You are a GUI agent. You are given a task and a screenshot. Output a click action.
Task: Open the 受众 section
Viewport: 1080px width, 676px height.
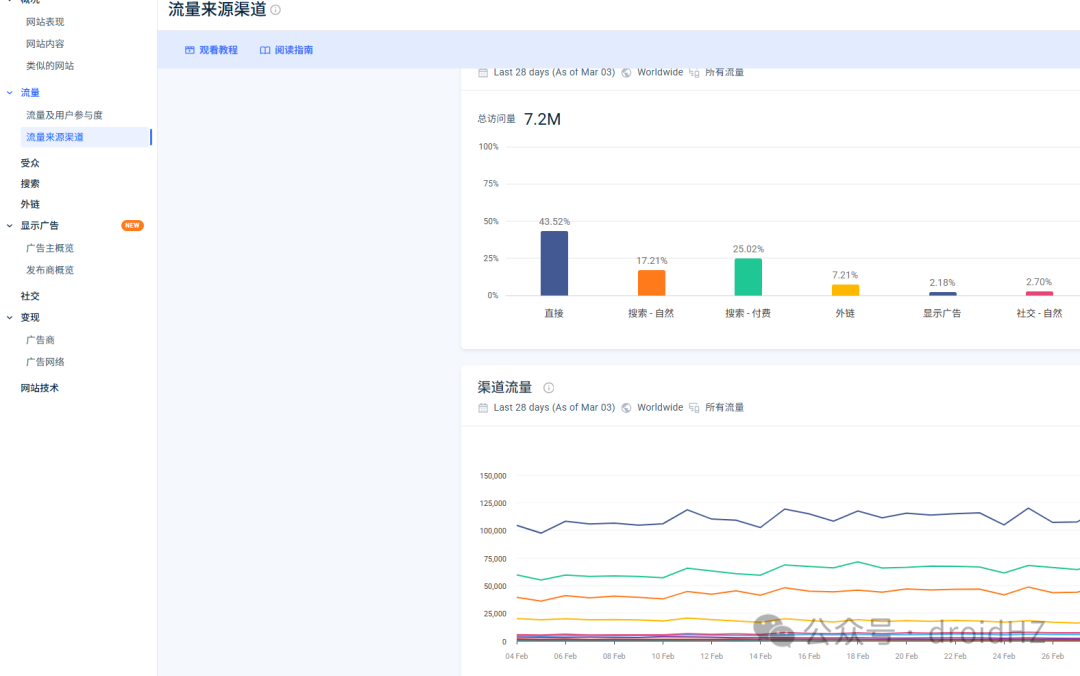pyautogui.click(x=30, y=163)
